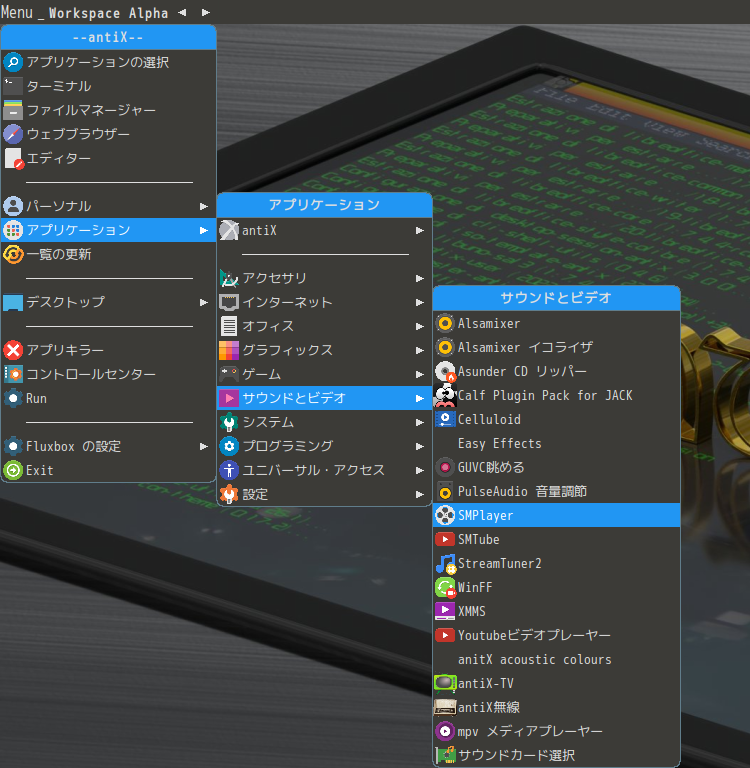Image resolution: width=750 pixels, height=768 pixels.
Task: Open Alsamixer イコライザ entry
Action: coord(556,347)
